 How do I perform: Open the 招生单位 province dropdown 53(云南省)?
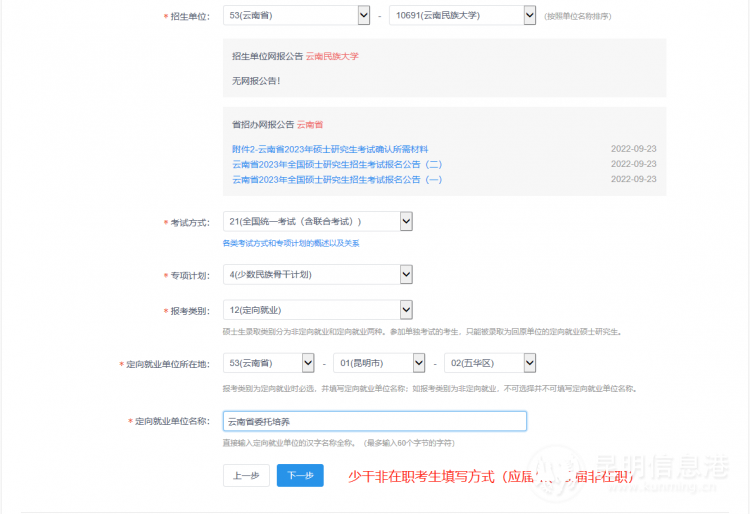coord(297,15)
